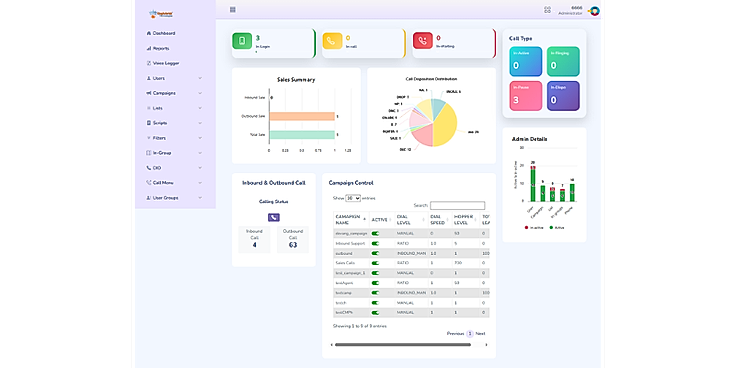This screenshot has height=368, width=736.
Task: Click the purple Calling Status phone icon
Action: [x=274, y=217]
